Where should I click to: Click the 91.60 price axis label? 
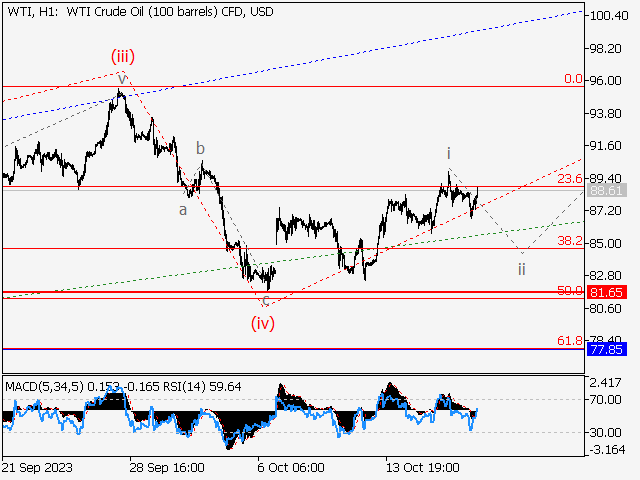606,146
